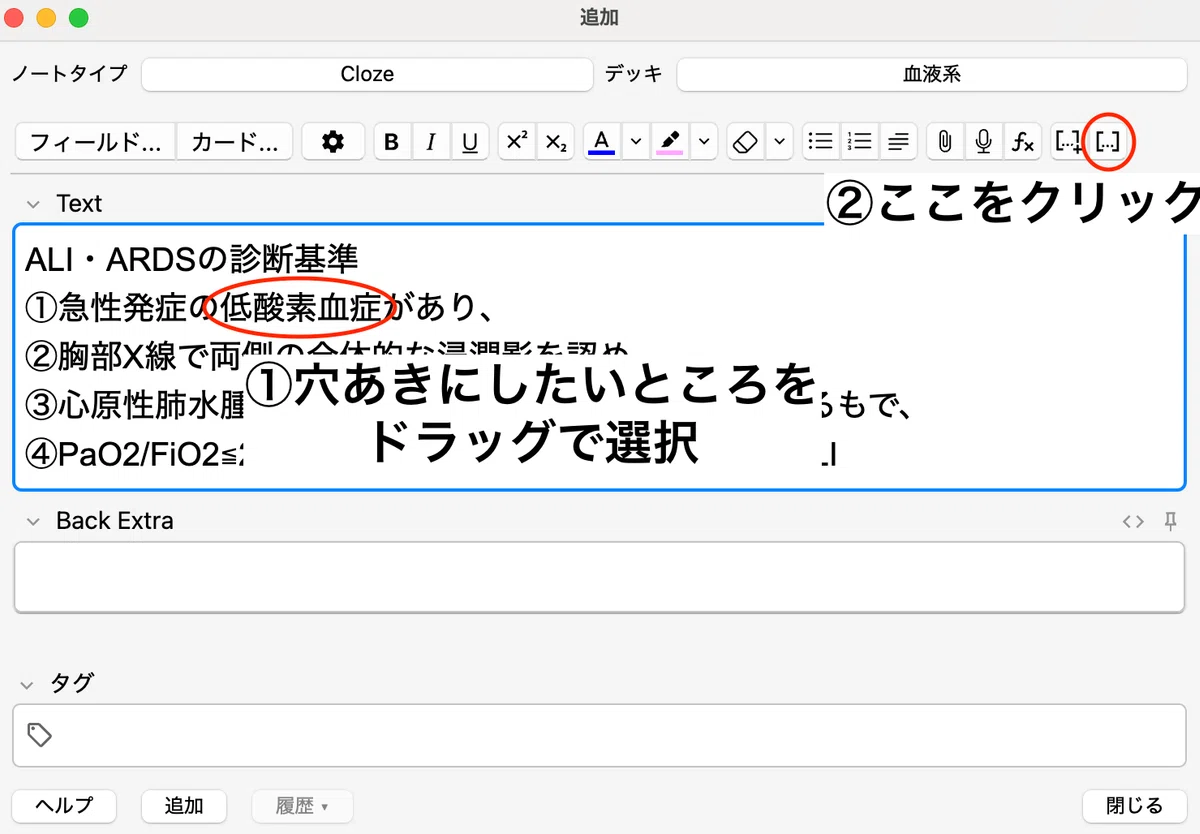Screen dimensions: 1200x834
Task: Click the ヘルプ button
Action: [x=64, y=805]
